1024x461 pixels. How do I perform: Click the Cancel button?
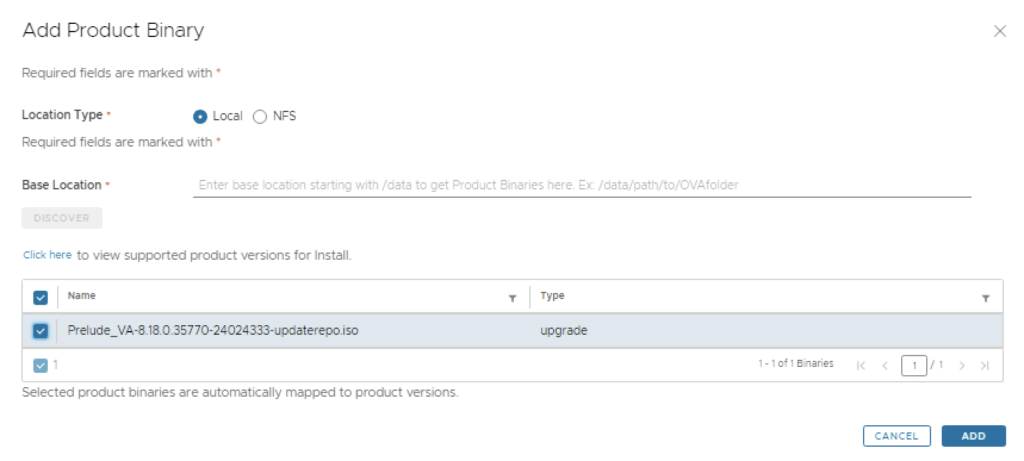coord(896,436)
